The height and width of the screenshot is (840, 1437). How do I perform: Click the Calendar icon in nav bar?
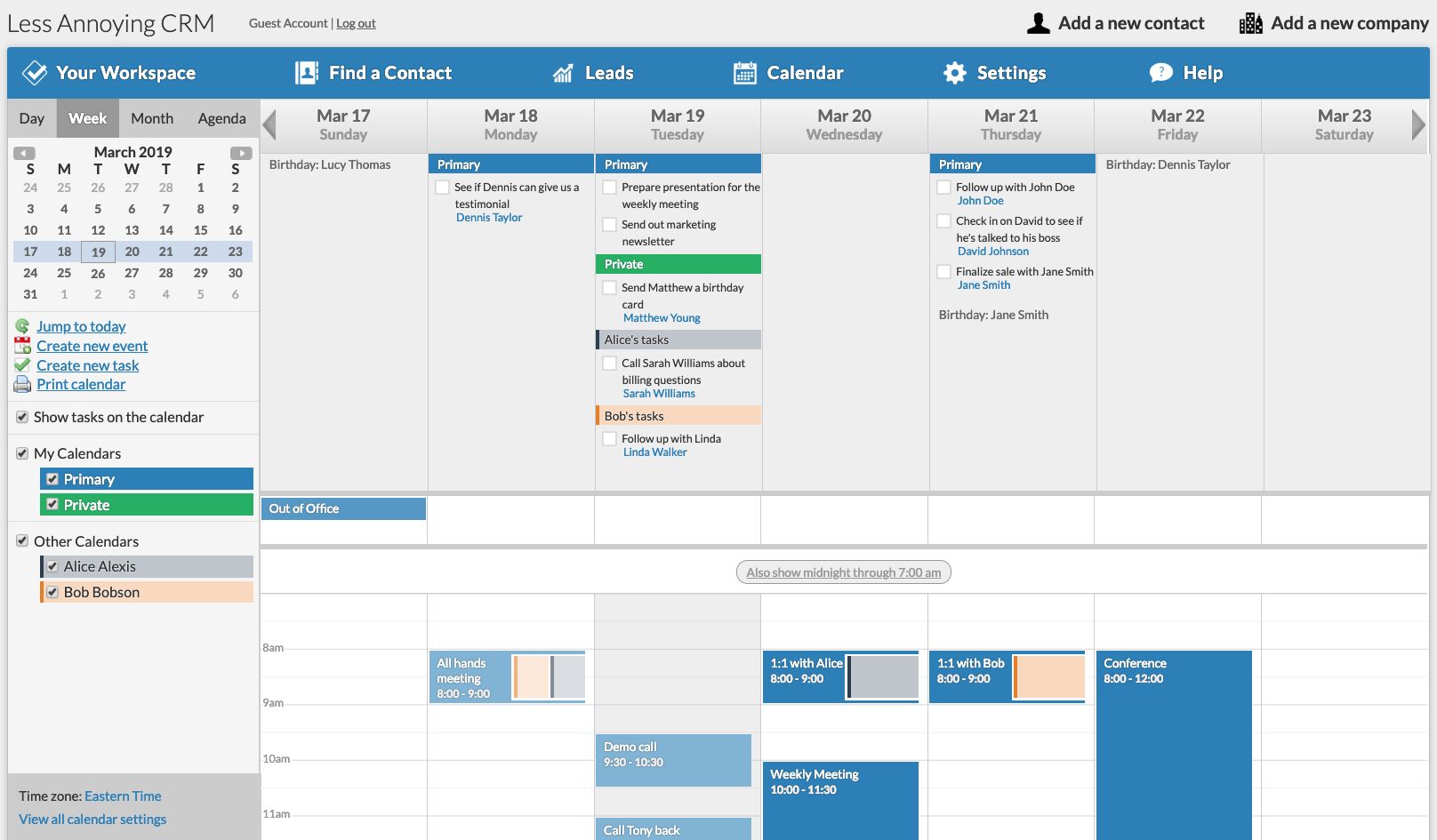click(x=745, y=73)
